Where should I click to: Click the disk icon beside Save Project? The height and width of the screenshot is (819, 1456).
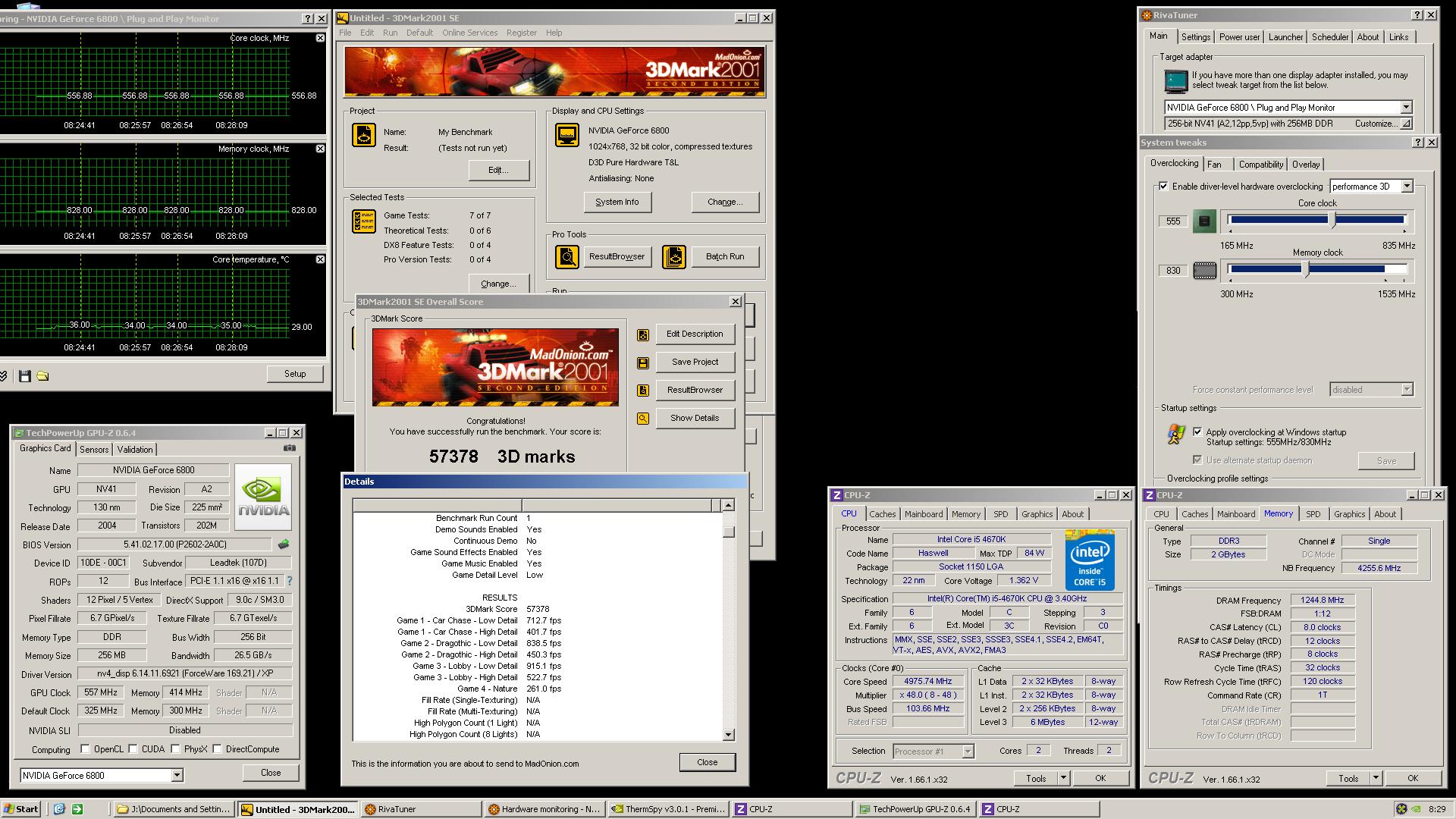pyautogui.click(x=643, y=362)
